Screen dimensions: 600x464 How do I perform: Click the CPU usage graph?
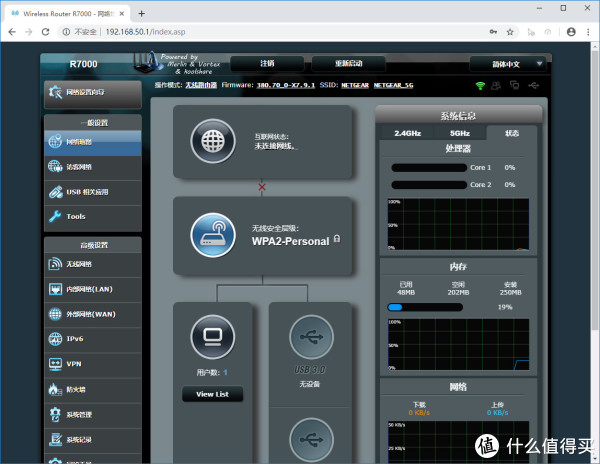click(x=458, y=225)
